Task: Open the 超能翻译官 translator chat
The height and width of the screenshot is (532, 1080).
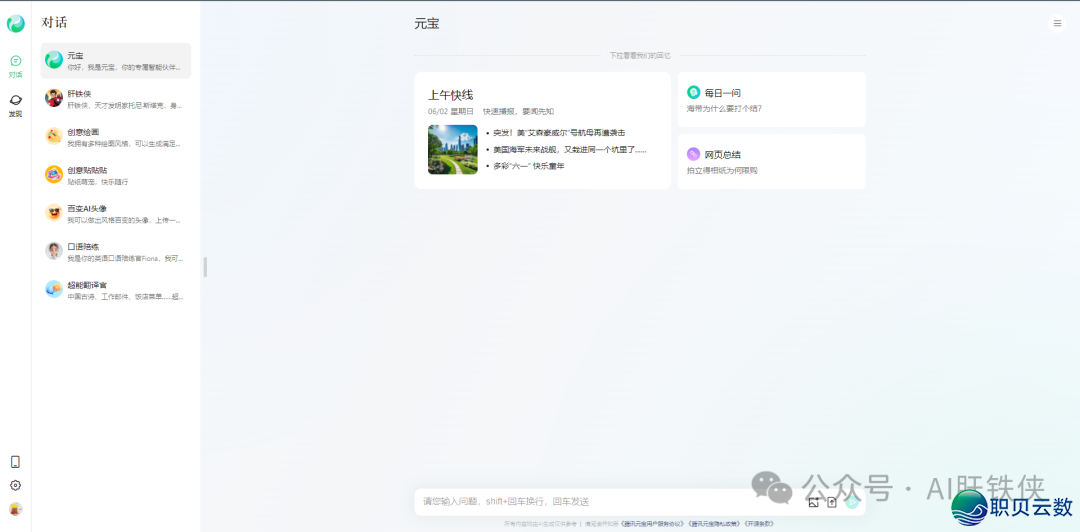Action: [x=115, y=290]
